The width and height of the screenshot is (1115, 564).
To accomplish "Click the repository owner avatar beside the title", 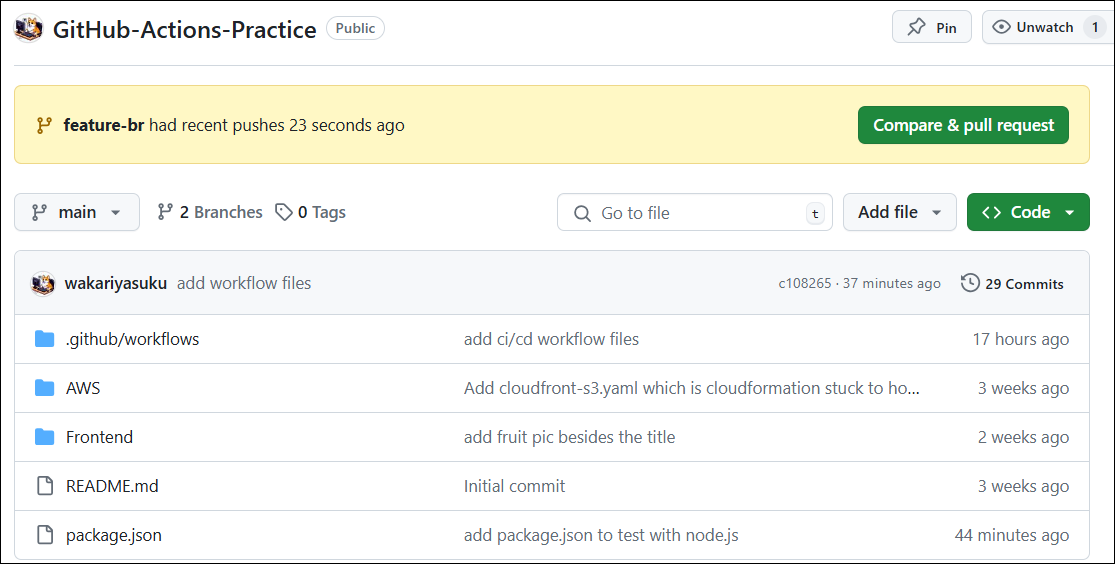I will [28, 29].
